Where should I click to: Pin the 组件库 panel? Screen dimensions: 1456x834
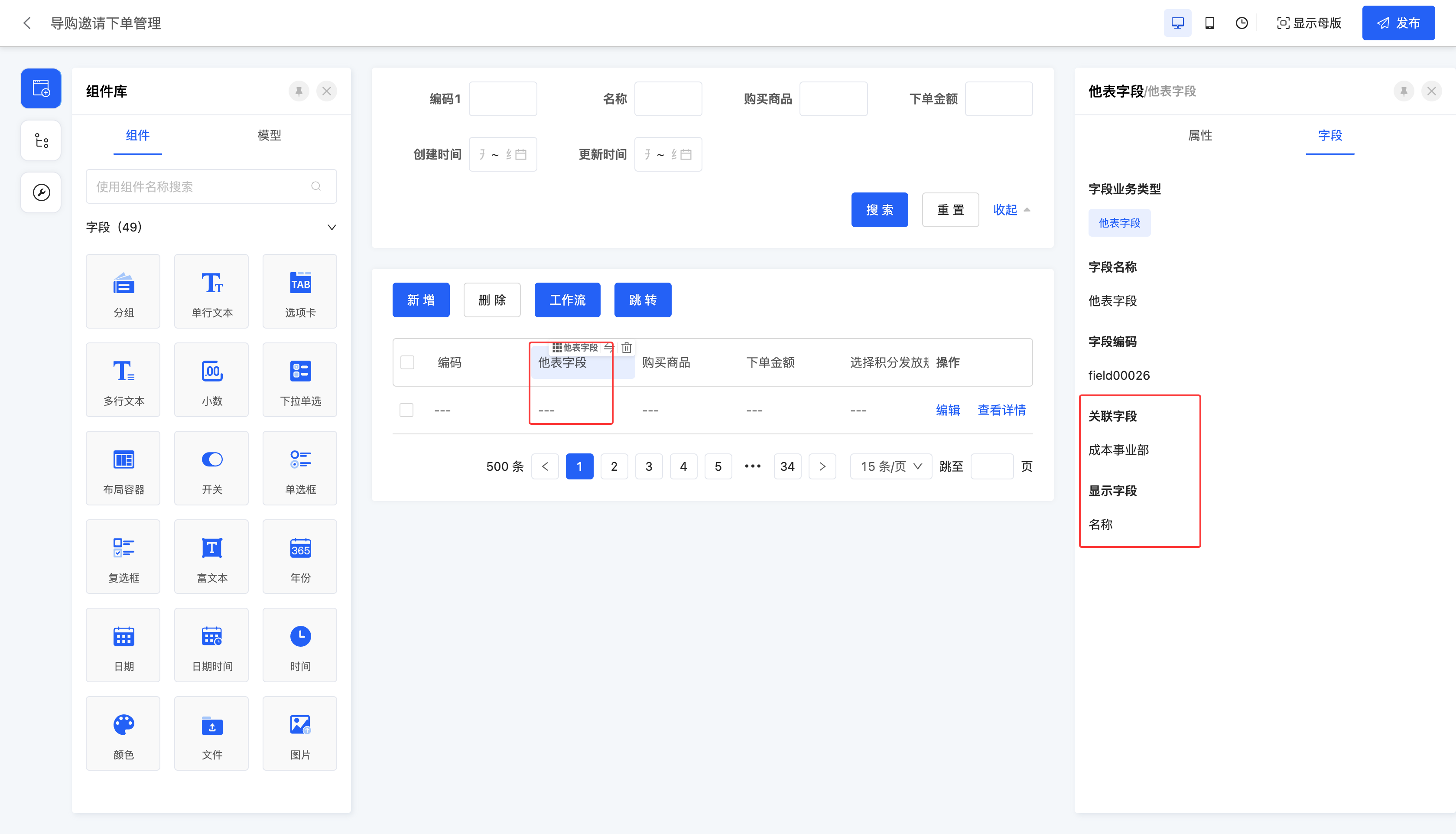(x=299, y=91)
